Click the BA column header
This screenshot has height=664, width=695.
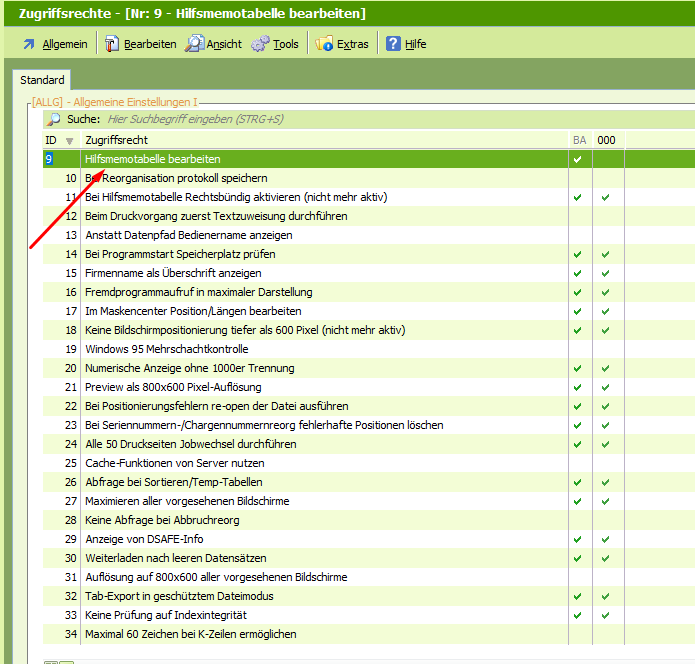[x=580, y=140]
